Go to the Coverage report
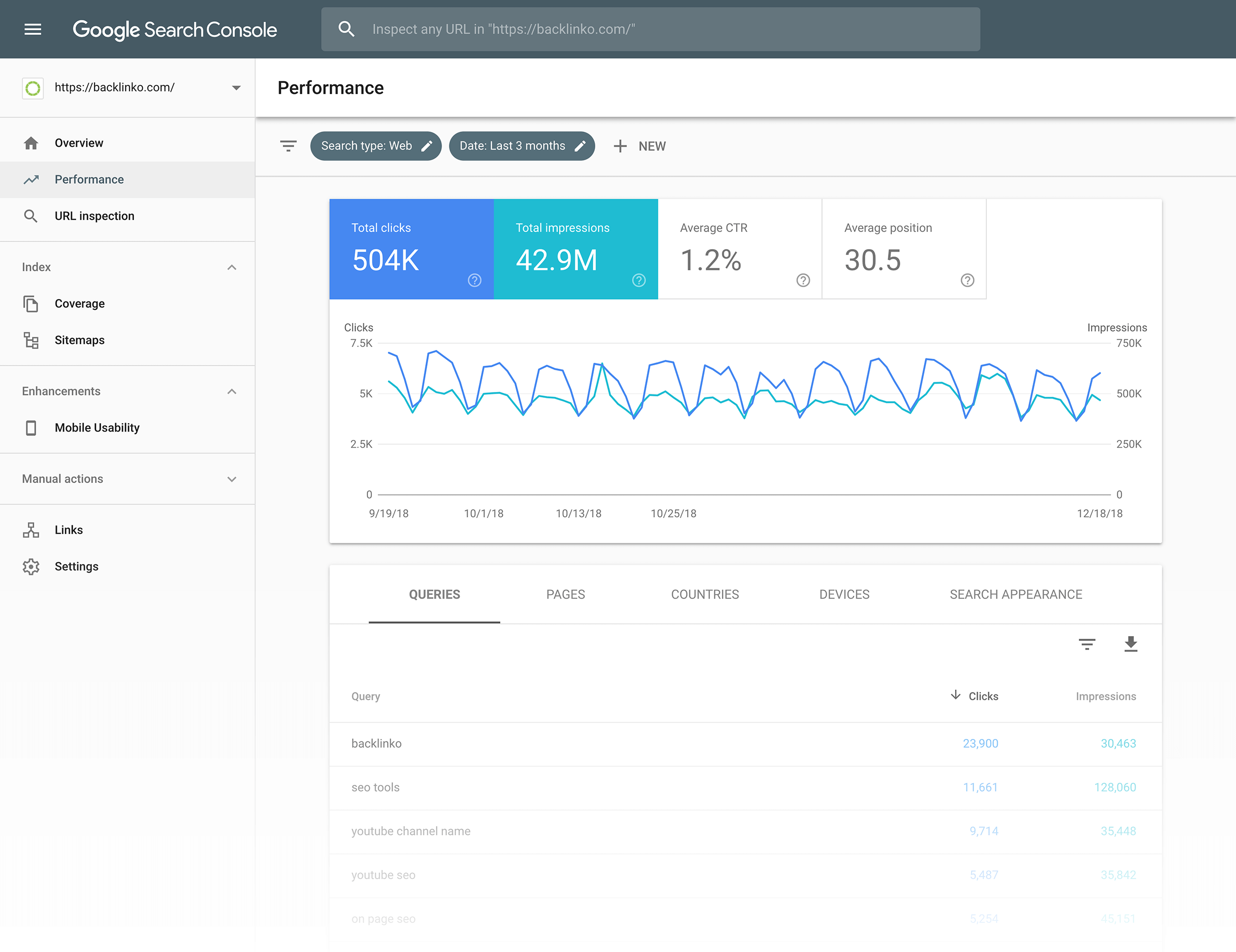The height and width of the screenshot is (952, 1236). pyautogui.click(x=128, y=304)
